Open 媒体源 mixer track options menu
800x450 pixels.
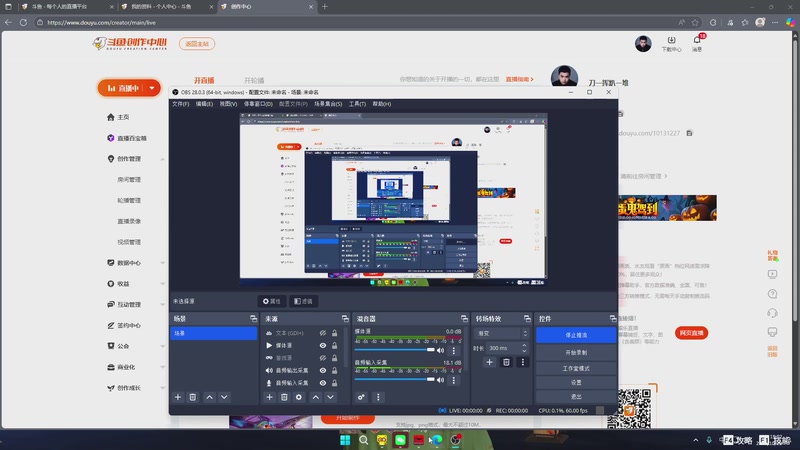454,351
